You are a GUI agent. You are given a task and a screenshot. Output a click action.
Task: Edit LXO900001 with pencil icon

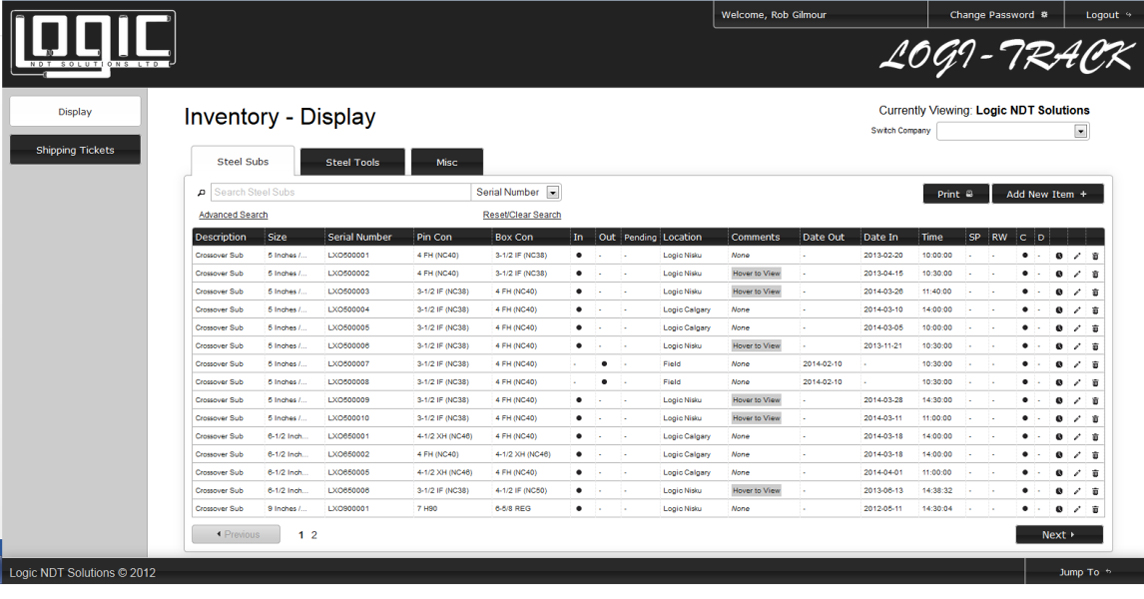click(1077, 509)
